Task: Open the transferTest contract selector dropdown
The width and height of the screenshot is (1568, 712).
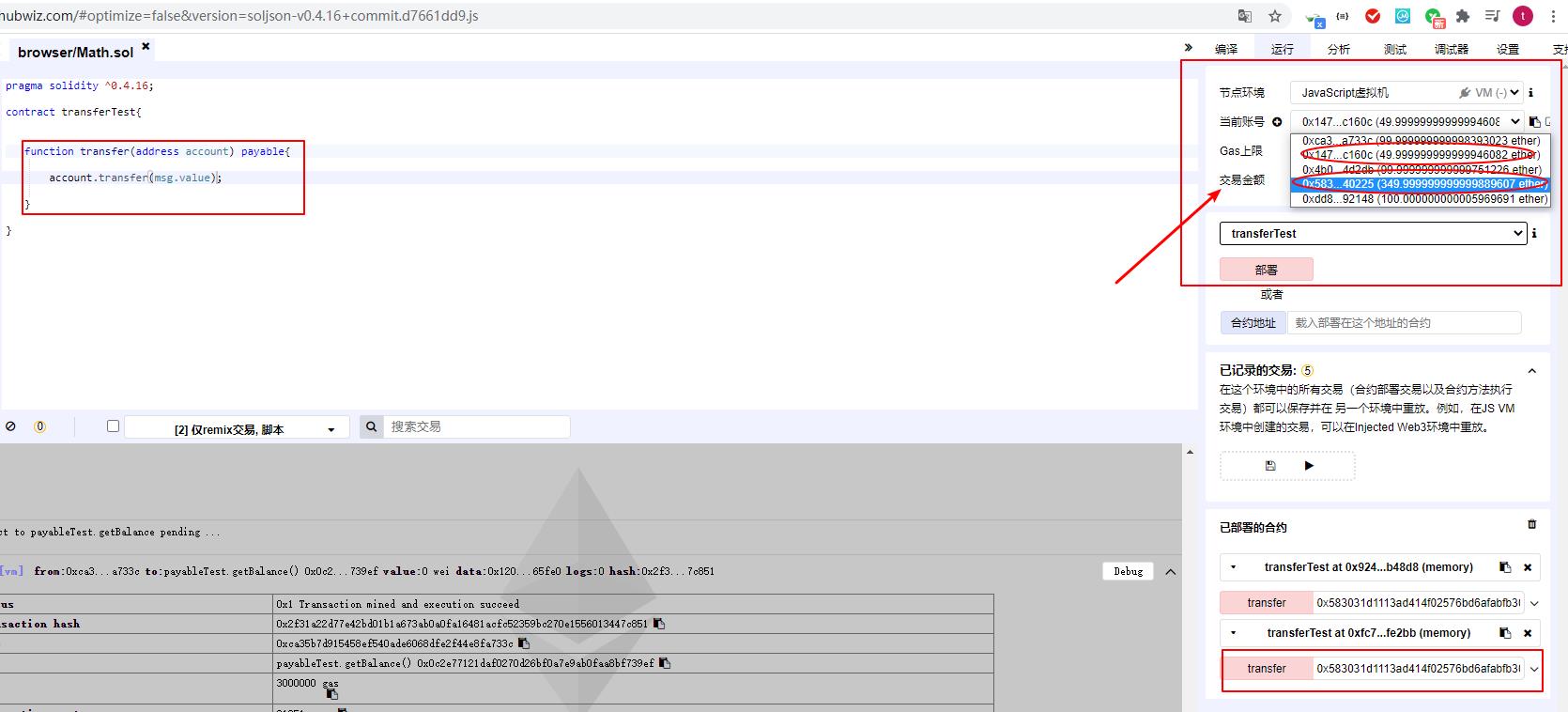Action: (x=1373, y=233)
